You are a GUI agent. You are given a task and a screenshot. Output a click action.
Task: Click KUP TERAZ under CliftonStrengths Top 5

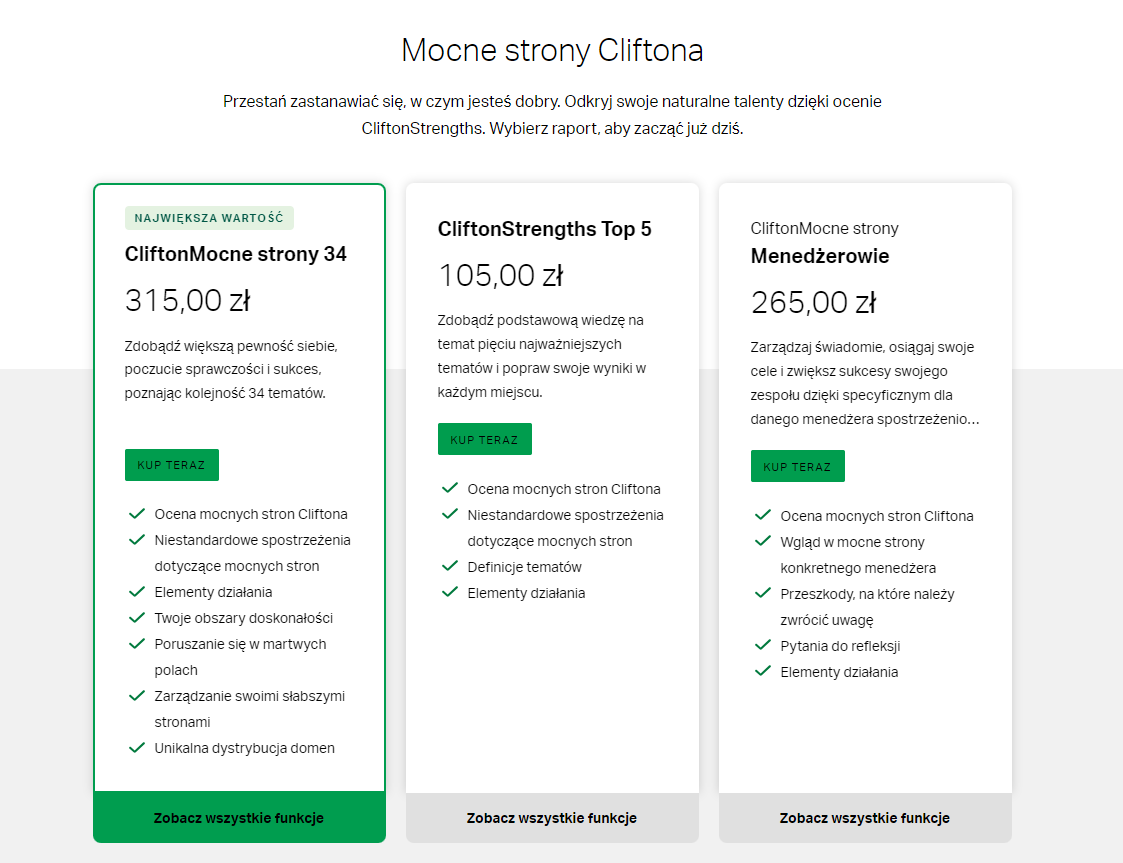click(484, 439)
